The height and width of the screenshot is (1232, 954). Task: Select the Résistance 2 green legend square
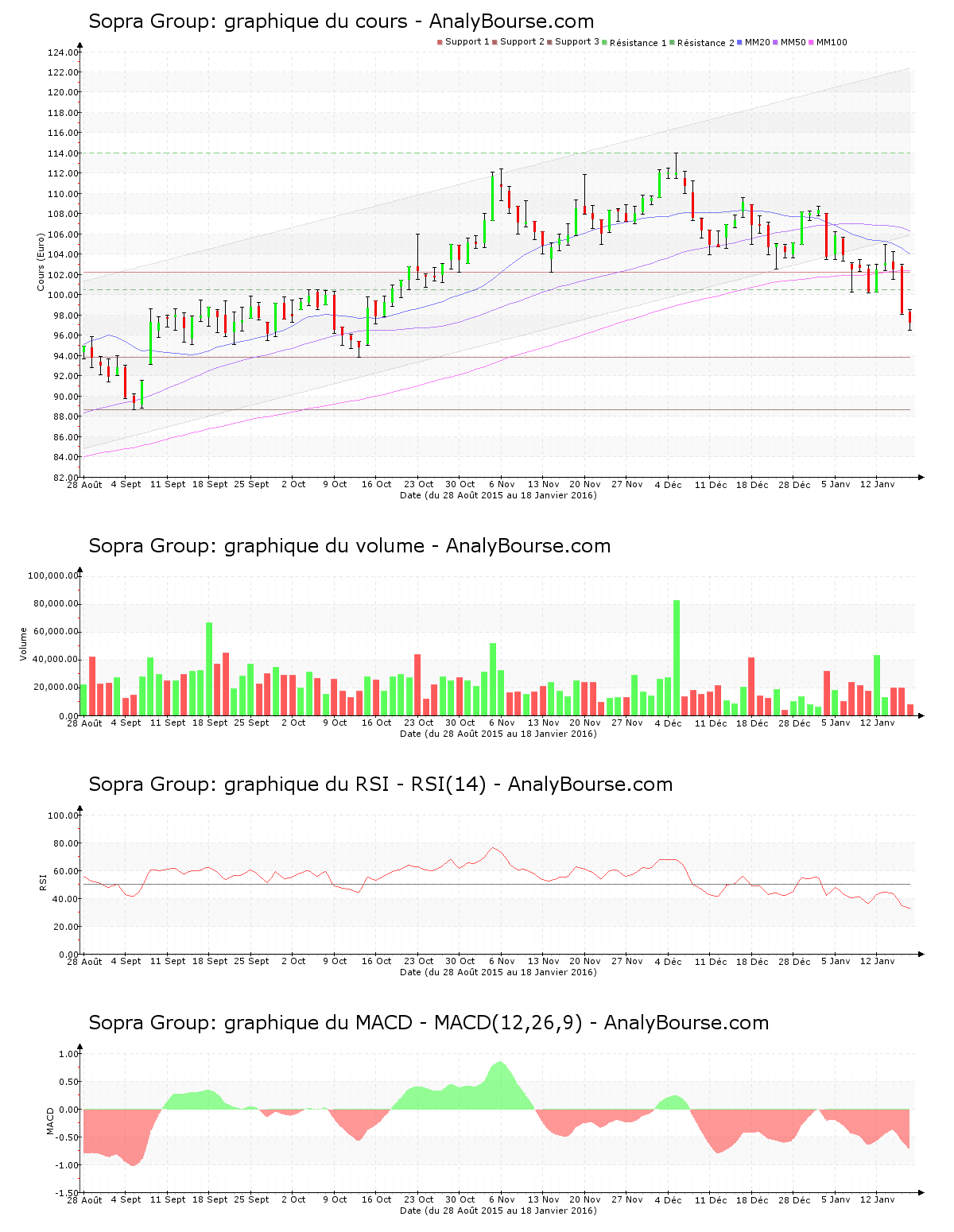[673, 42]
